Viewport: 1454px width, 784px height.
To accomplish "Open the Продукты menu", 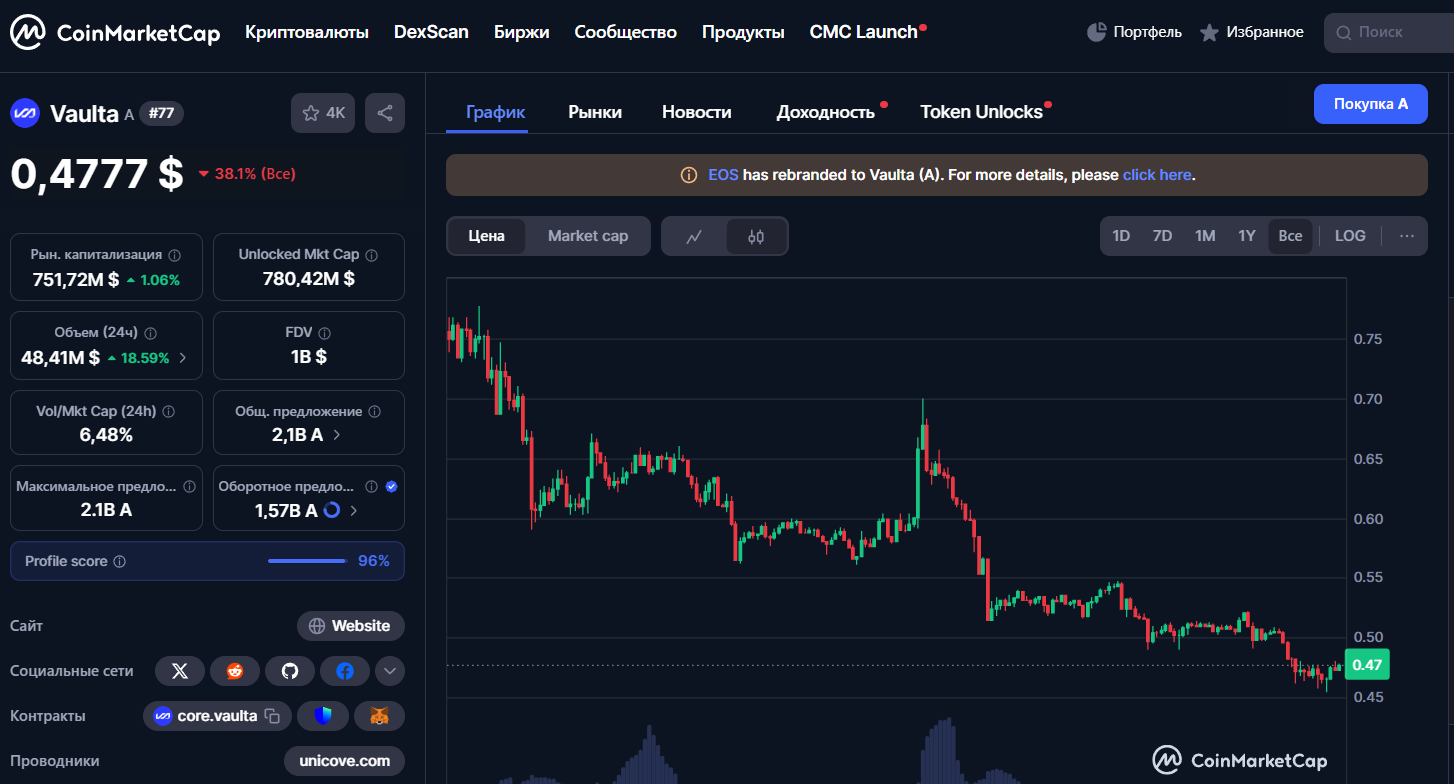I will click(743, 32).
